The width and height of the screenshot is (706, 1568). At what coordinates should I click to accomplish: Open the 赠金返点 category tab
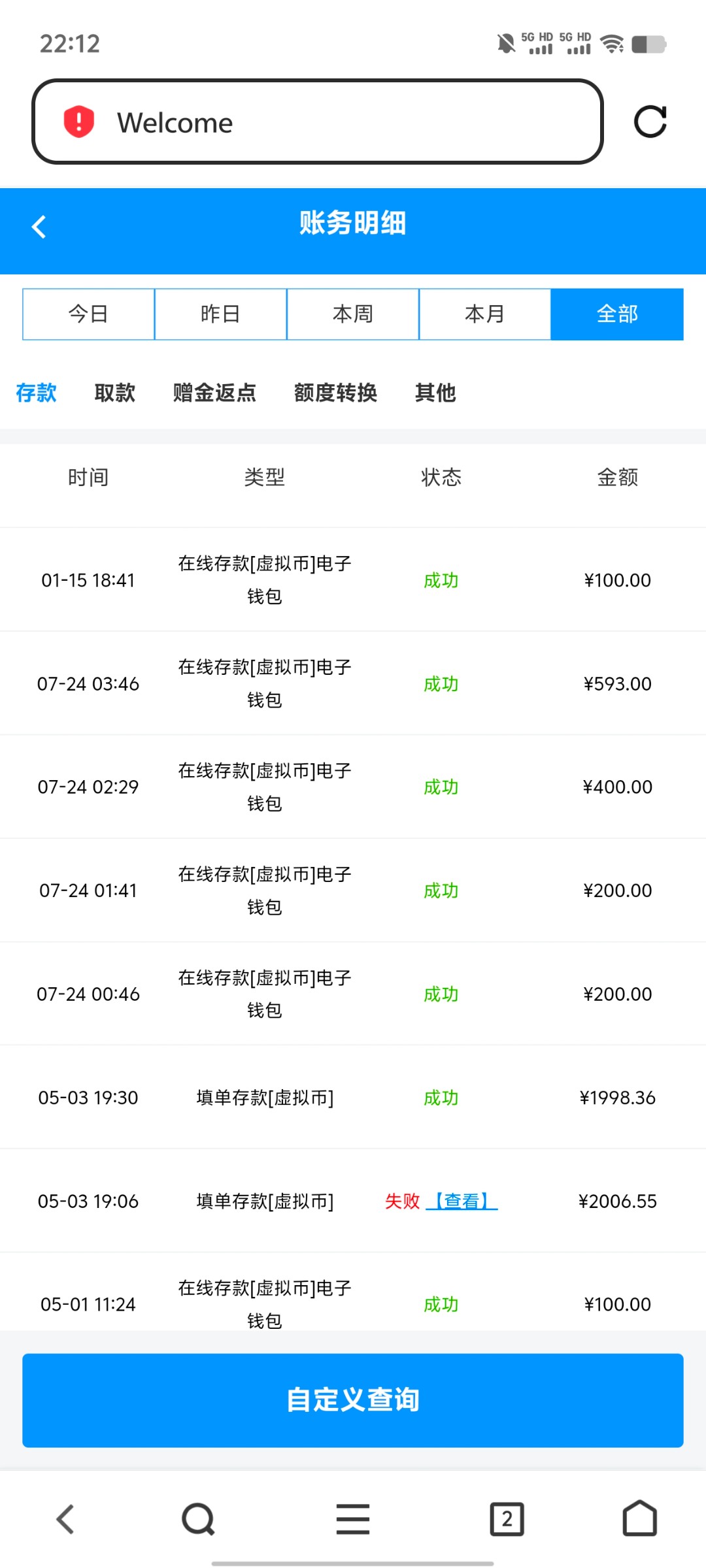pyautogui.click(x=214, y=393)
